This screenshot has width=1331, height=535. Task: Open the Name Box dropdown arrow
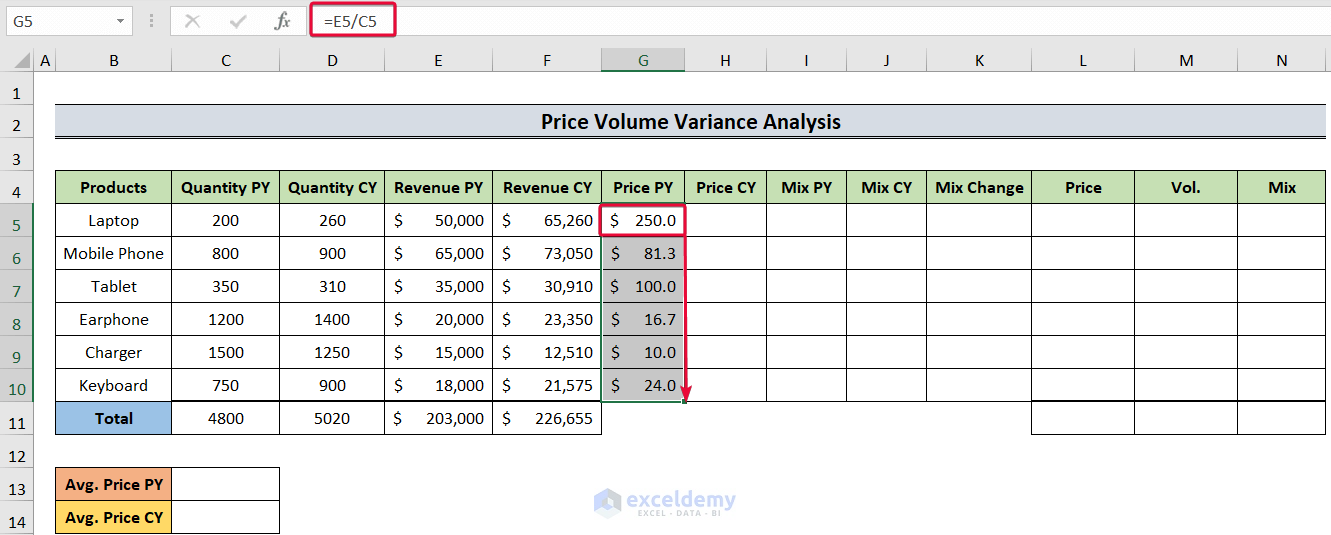coord(121,20)
